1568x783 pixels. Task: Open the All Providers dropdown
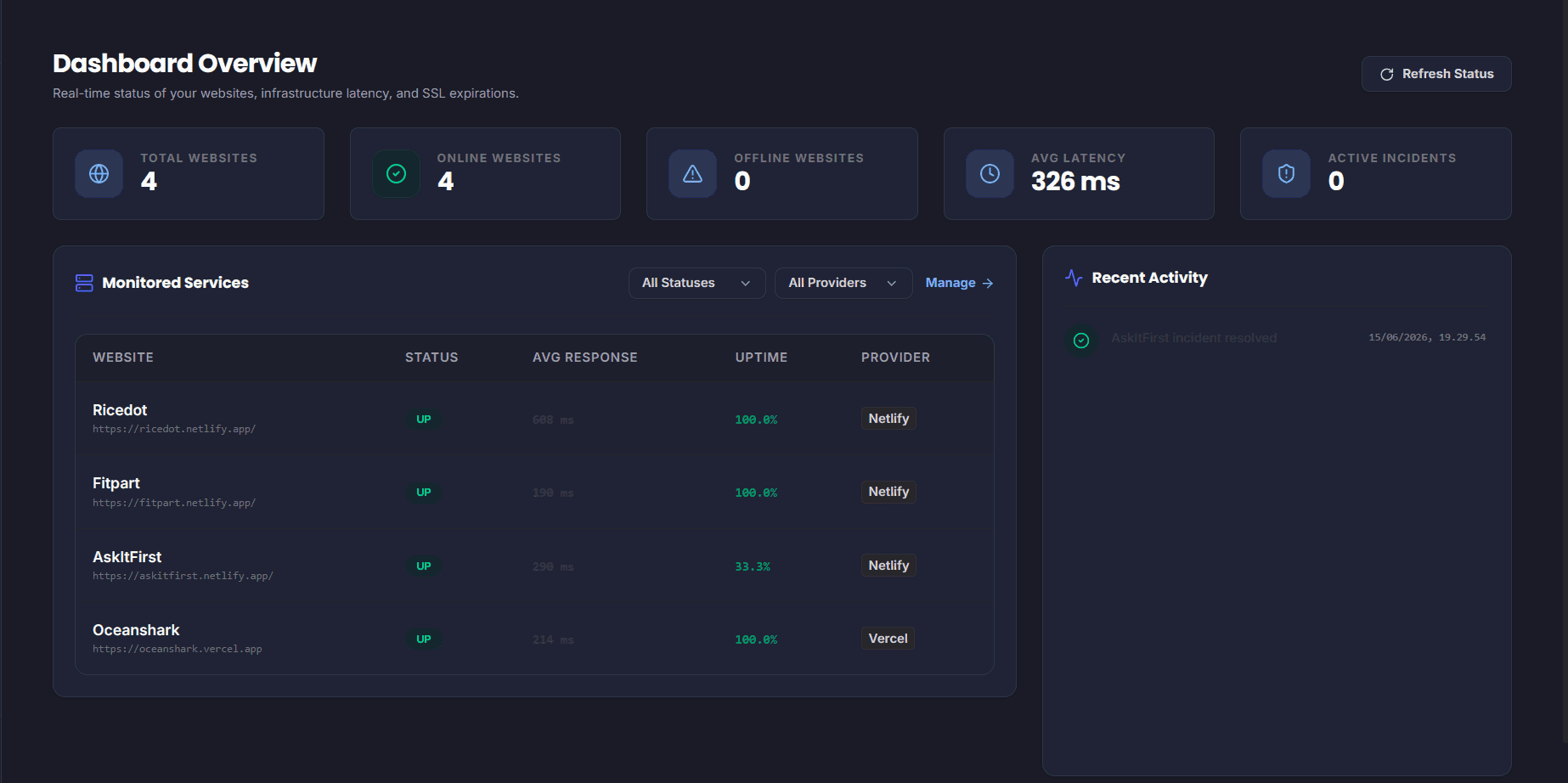(x=843, y=283)
